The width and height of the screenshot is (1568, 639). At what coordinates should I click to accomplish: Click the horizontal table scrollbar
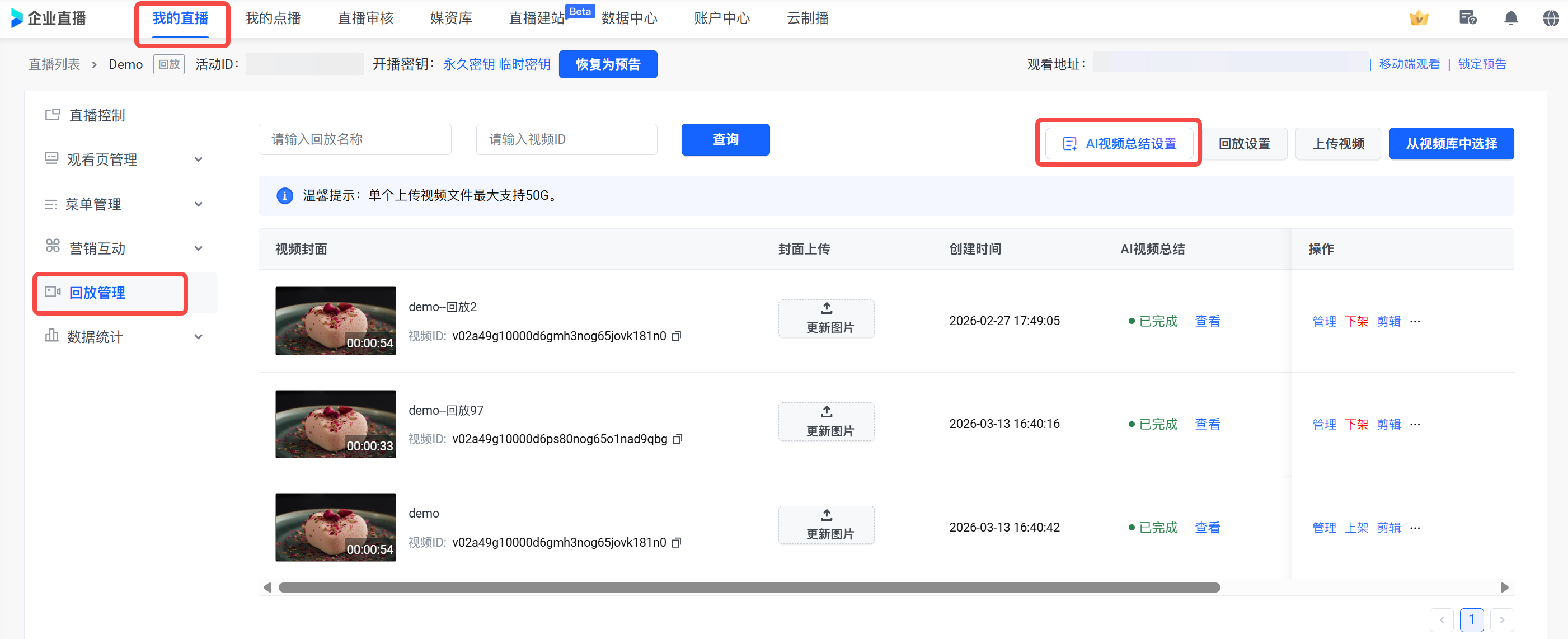[749, 588]
